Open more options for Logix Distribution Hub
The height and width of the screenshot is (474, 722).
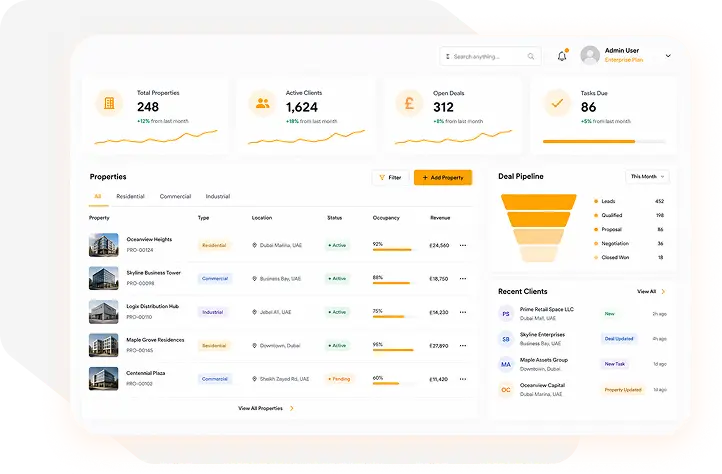463,312
